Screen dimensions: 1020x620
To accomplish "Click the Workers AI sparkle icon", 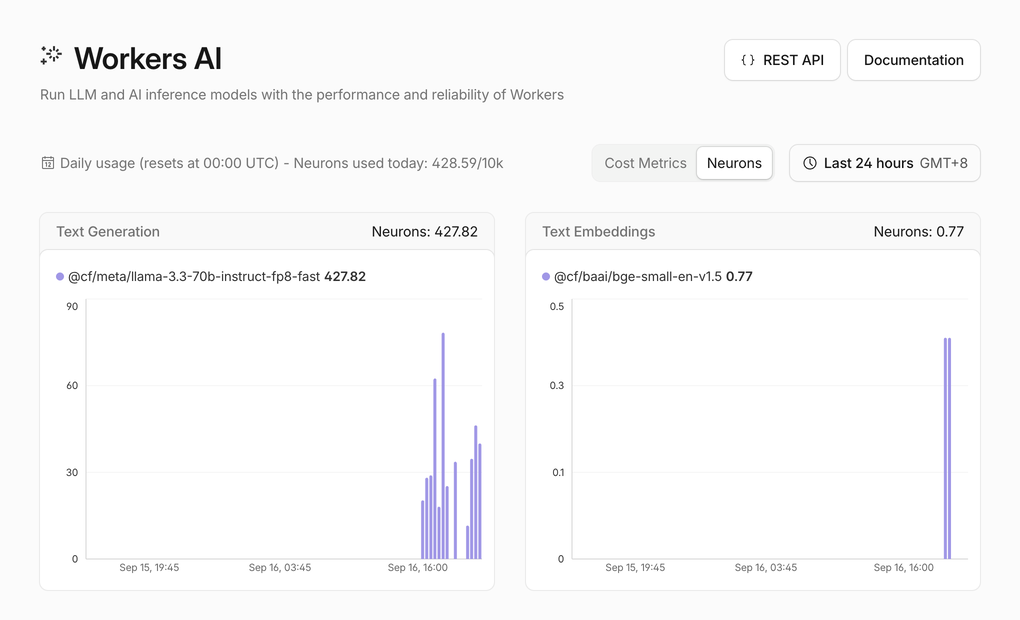I will (51, 56).
